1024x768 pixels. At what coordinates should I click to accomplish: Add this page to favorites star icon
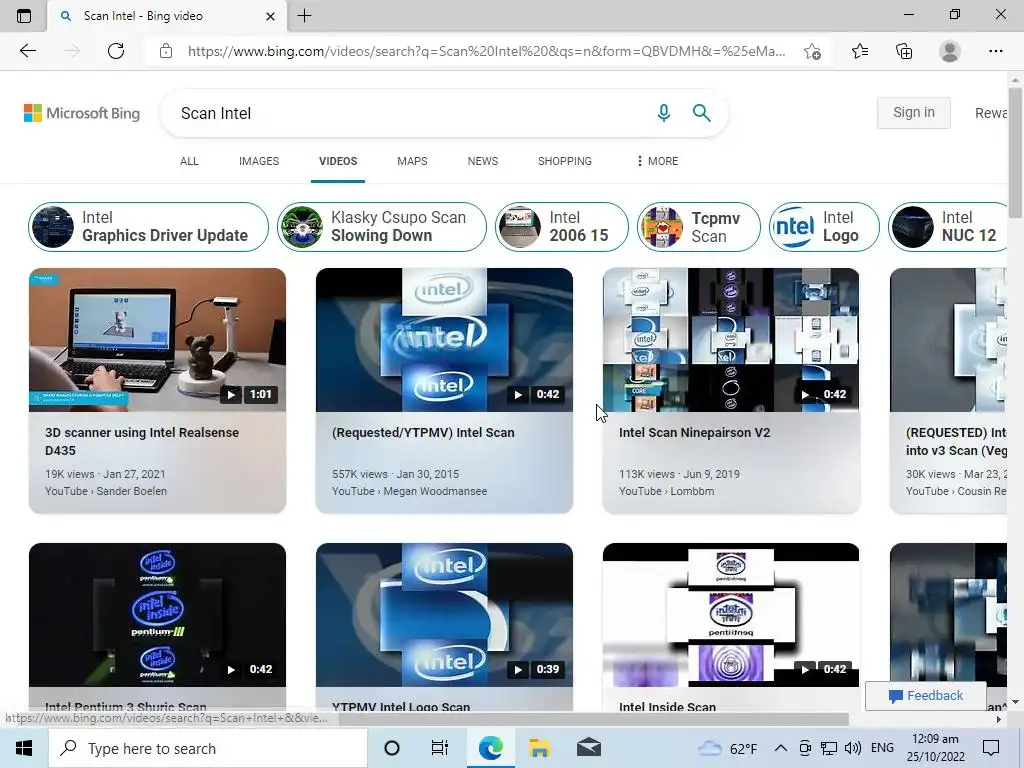tap(812, 51)
